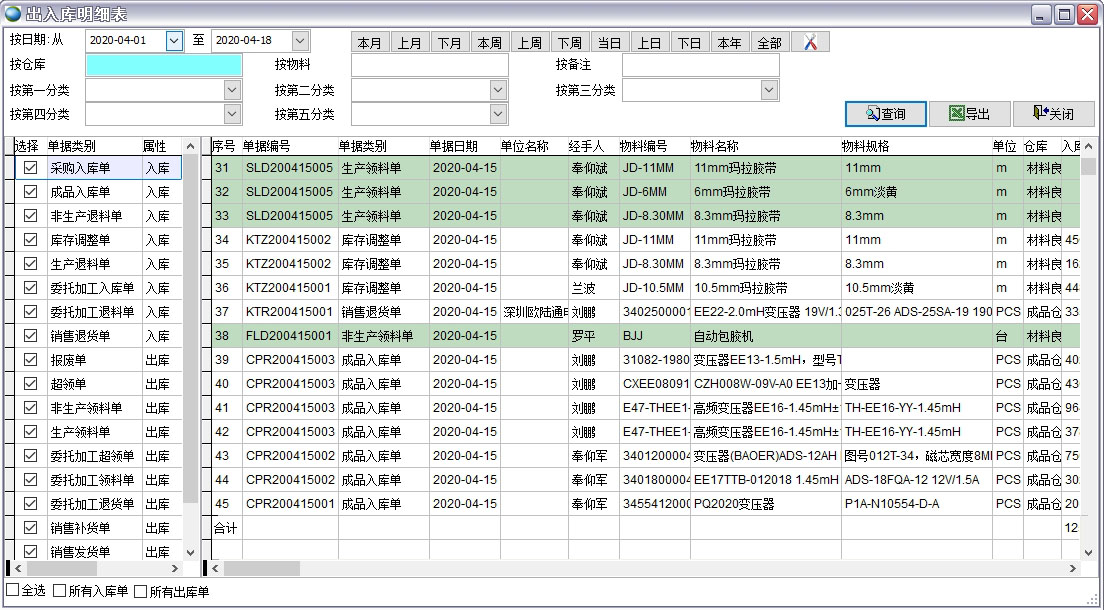The image size is (1104, 610).
Task: Open the 按第五分类 combo box
Action: coord(499,113)
